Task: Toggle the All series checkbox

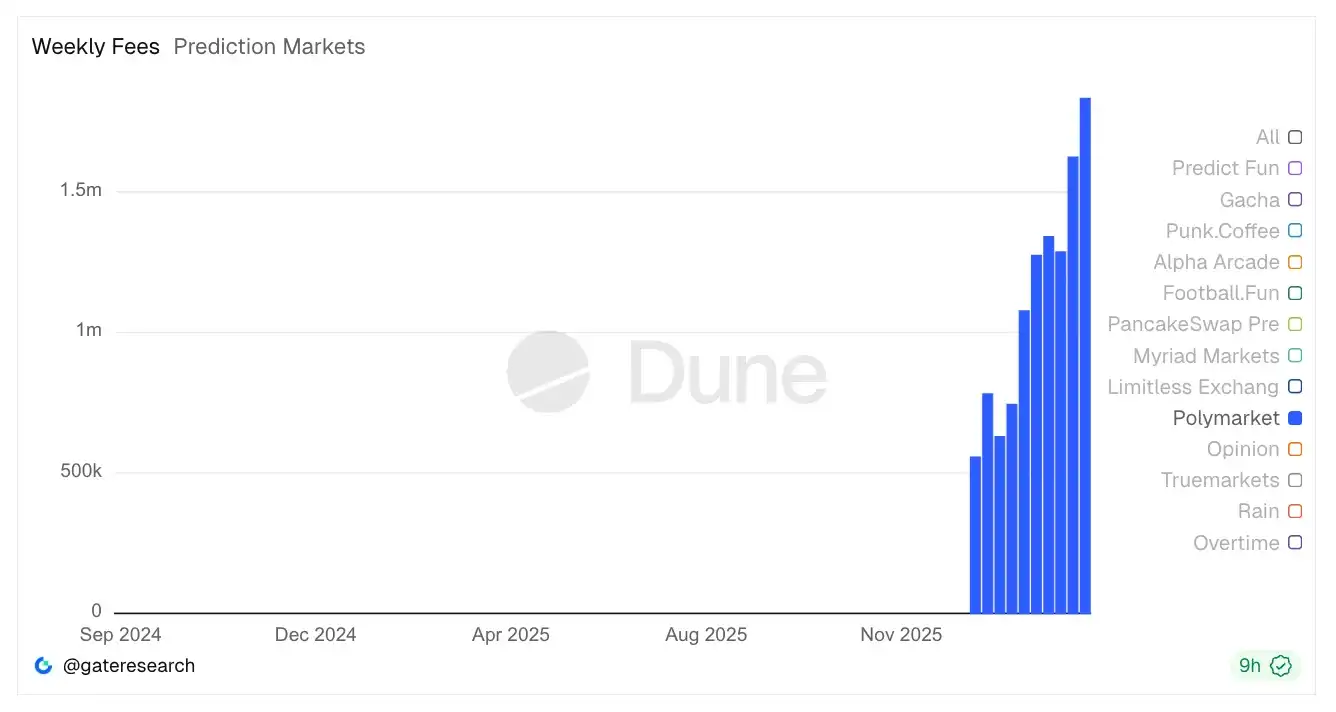Action: pos(1295,138)
